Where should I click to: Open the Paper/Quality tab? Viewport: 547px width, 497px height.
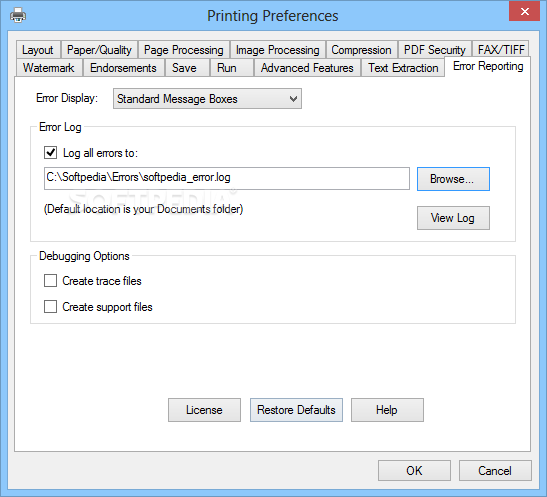[x=99, y=50]
